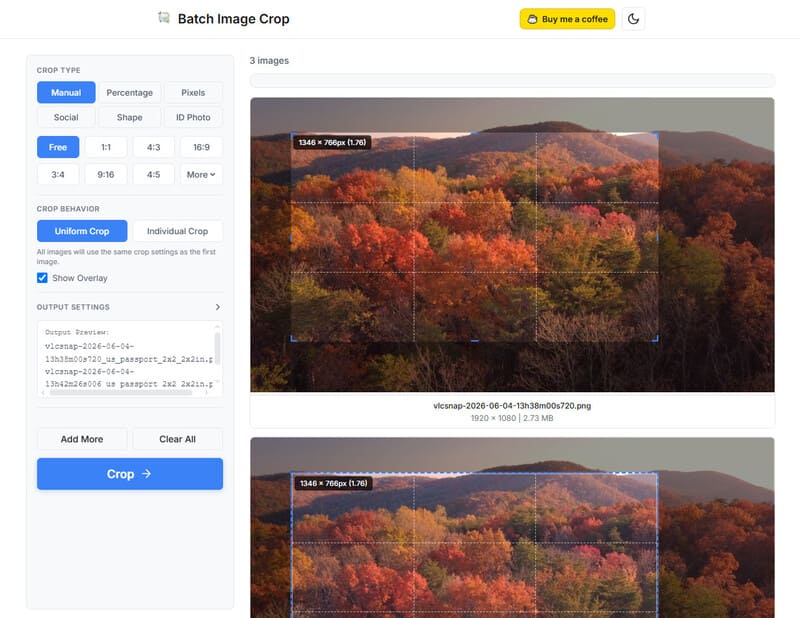The width and height of the screenshot is (800, 618).
Task: Switch to Uniform Crop behavior
Action: [x=82, y=231]
